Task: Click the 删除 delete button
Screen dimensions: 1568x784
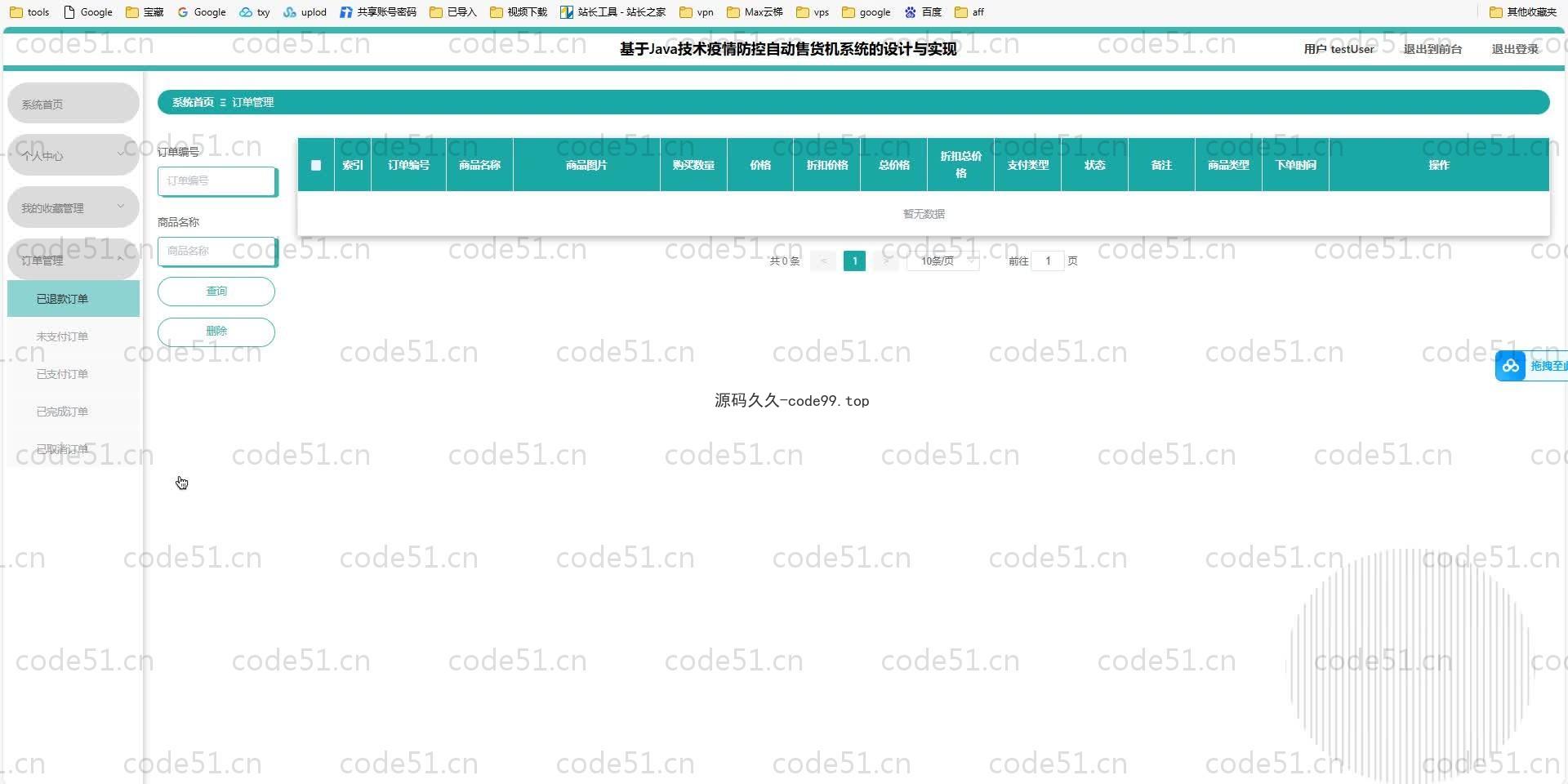Action: (216, 332)
